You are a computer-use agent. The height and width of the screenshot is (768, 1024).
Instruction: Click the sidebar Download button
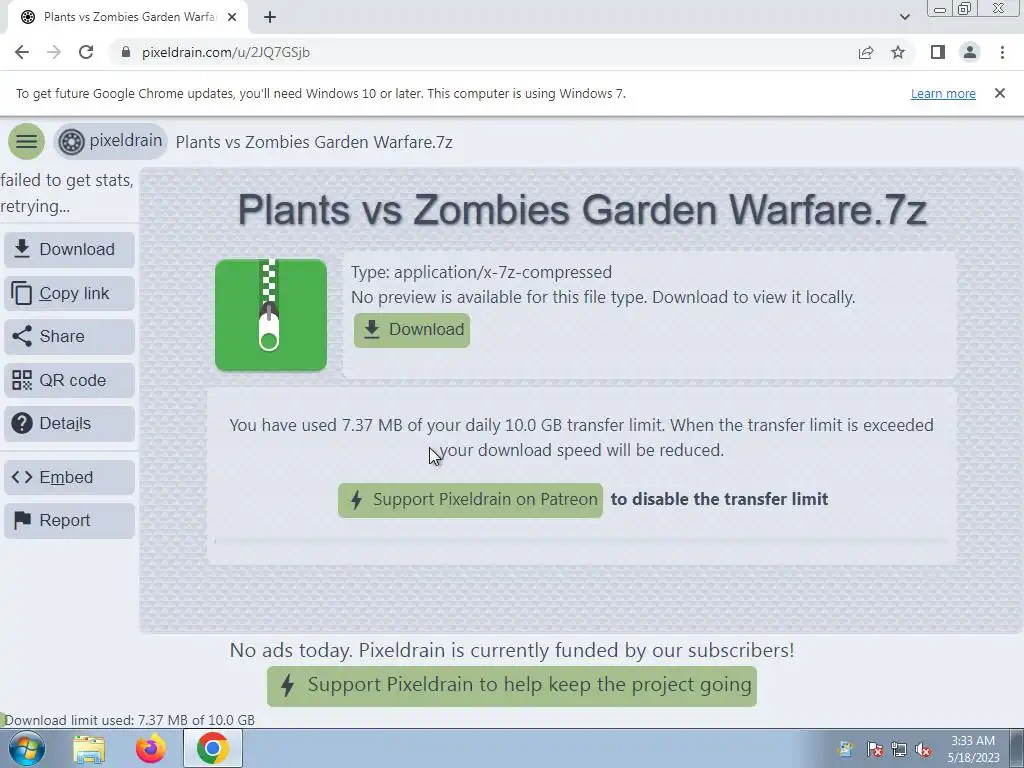pos(69,249)
